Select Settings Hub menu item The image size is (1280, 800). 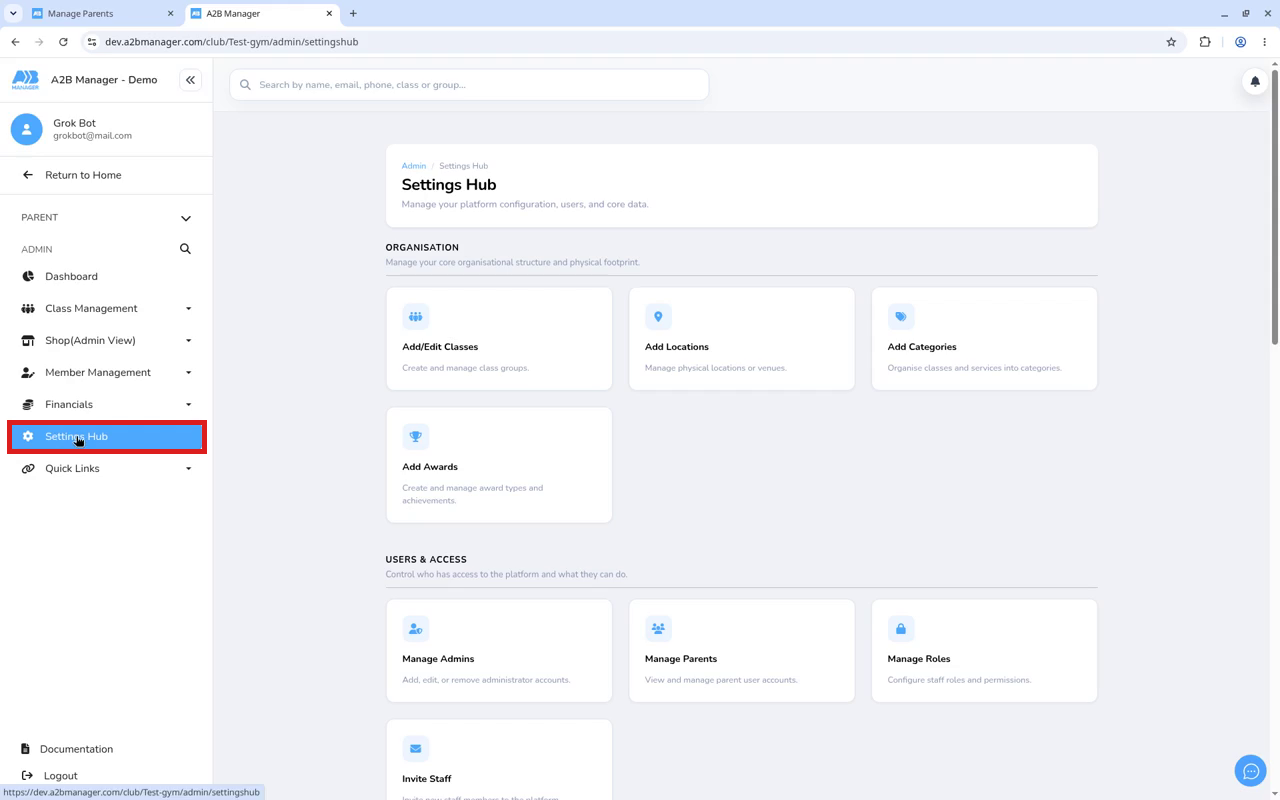(106, 437)
